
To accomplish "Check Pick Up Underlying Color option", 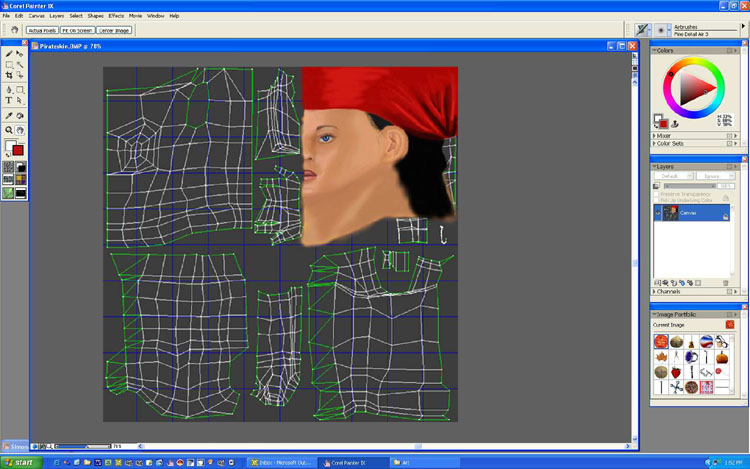I will point(657,200).
